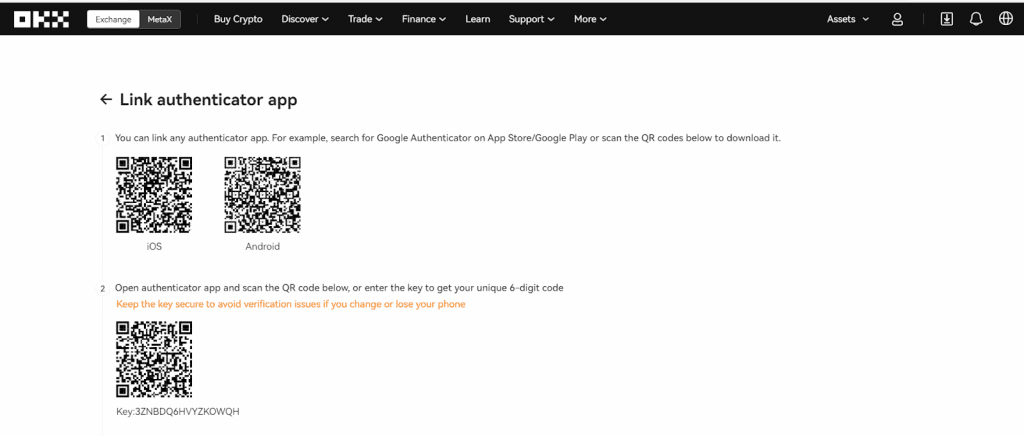Expand the Finance dropdown
The image size is (1024, 436).
tap(424, 20)
